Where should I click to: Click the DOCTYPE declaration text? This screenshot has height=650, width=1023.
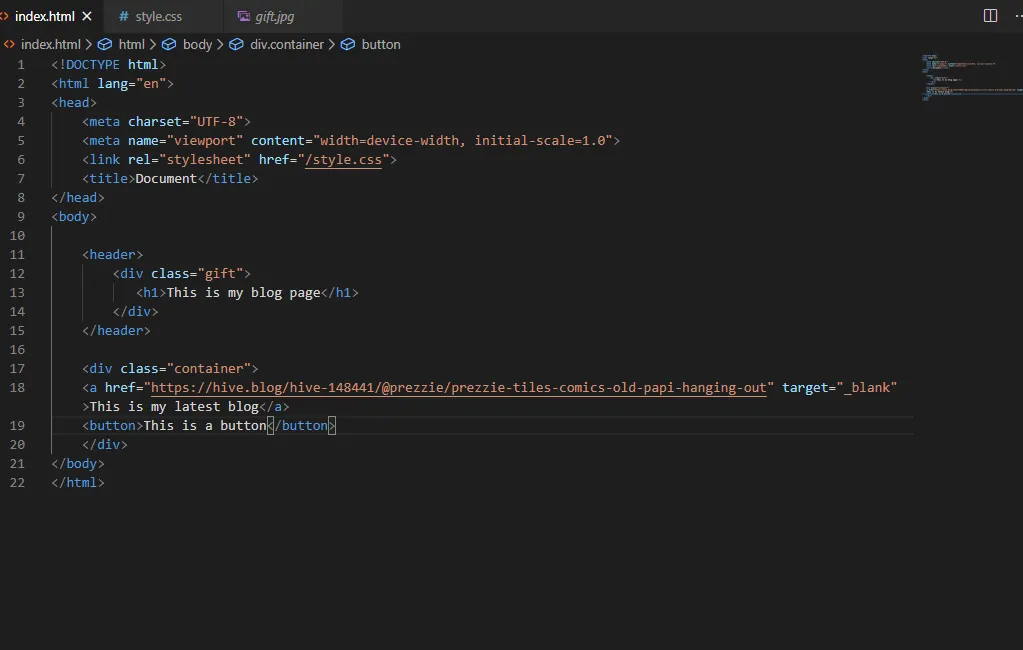[x=108, y=65]
